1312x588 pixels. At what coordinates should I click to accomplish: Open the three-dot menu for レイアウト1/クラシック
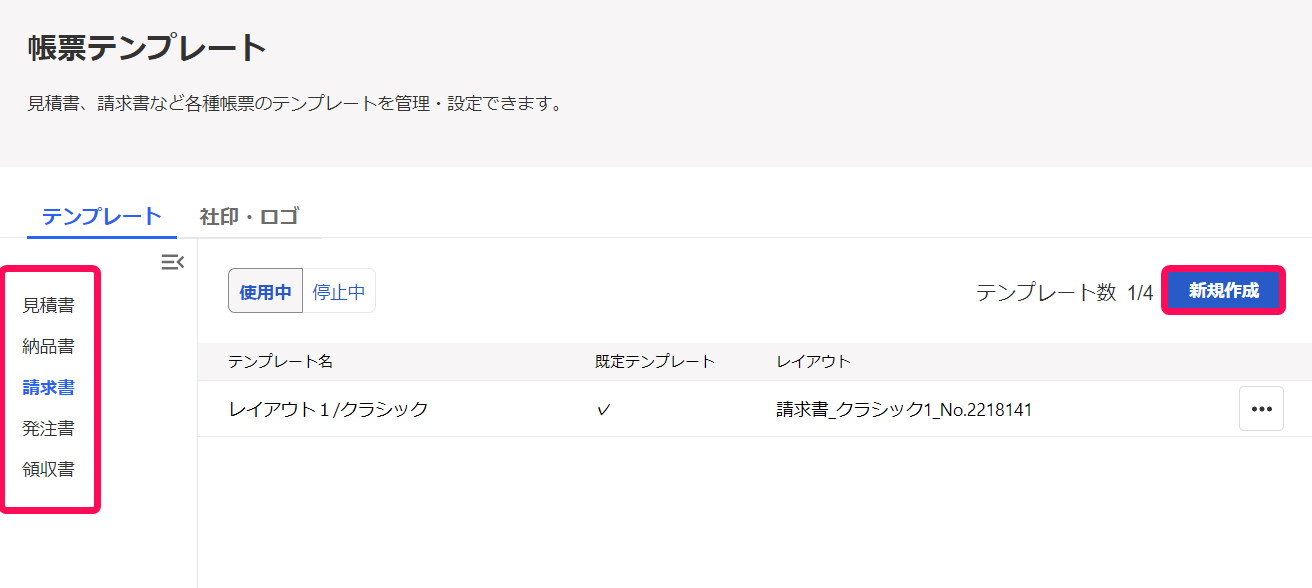pyautogui.click(x=1261, y=409)
